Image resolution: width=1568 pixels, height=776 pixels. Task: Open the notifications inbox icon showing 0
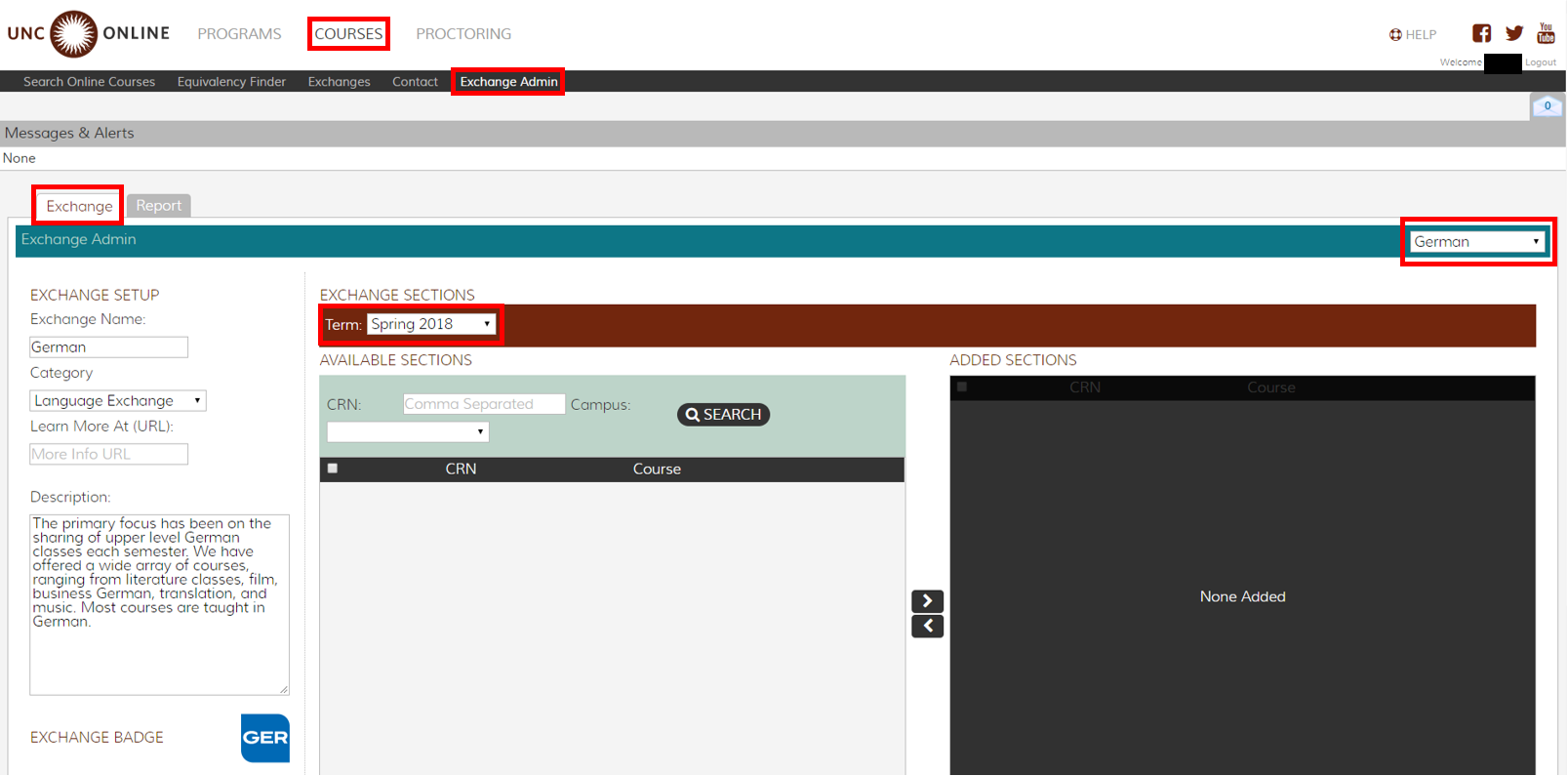[1547, 106]
